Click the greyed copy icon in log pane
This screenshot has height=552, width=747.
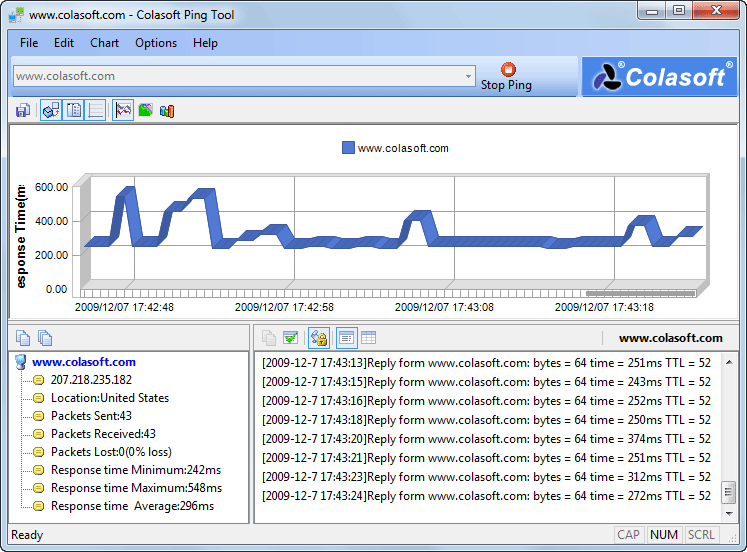point(269,338)
